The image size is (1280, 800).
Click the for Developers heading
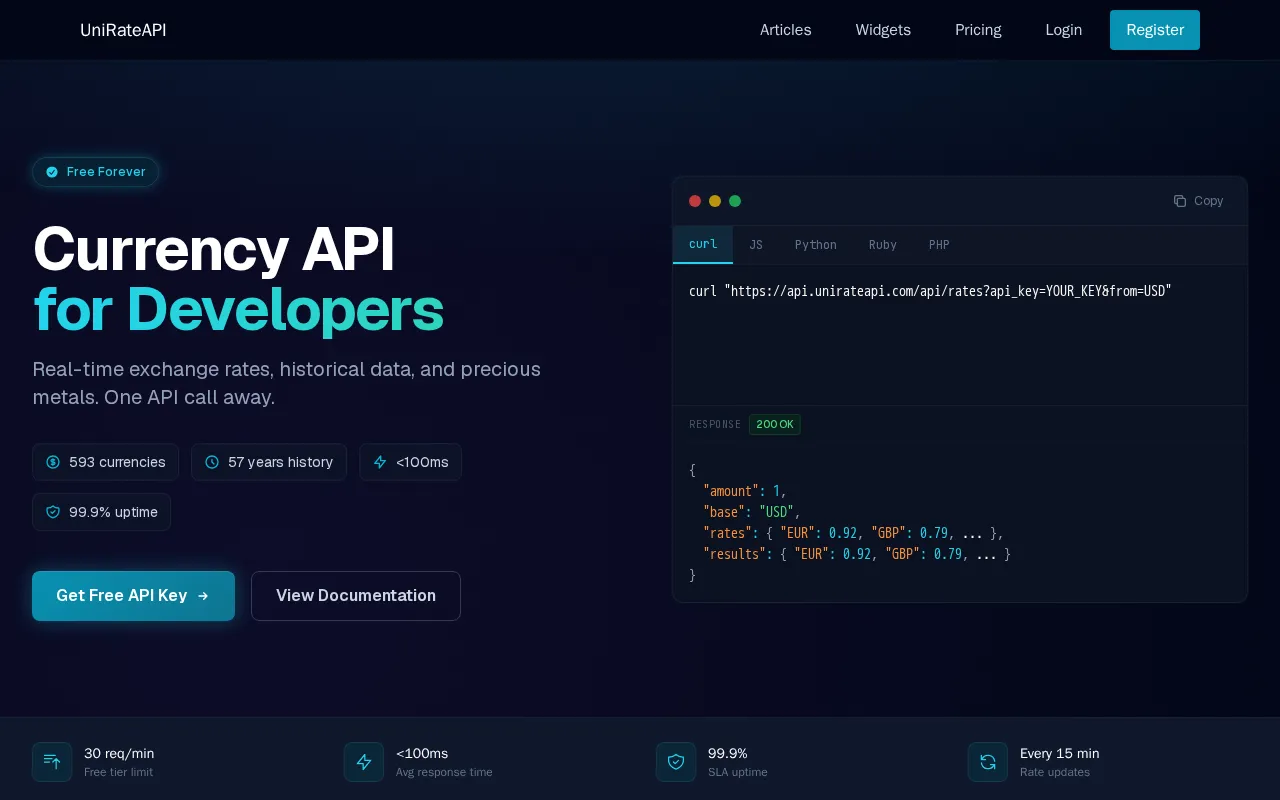point(238,310)
